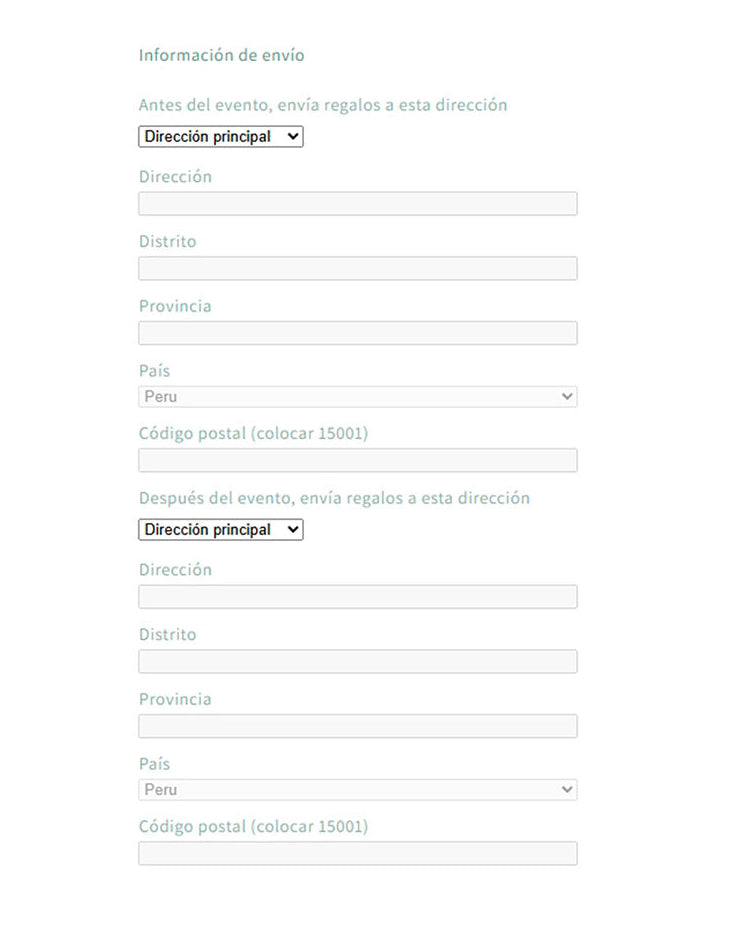The height and width of the screenshot is (947, 743).
Task: Click the "Información de envío" heading
Action: 221,56
